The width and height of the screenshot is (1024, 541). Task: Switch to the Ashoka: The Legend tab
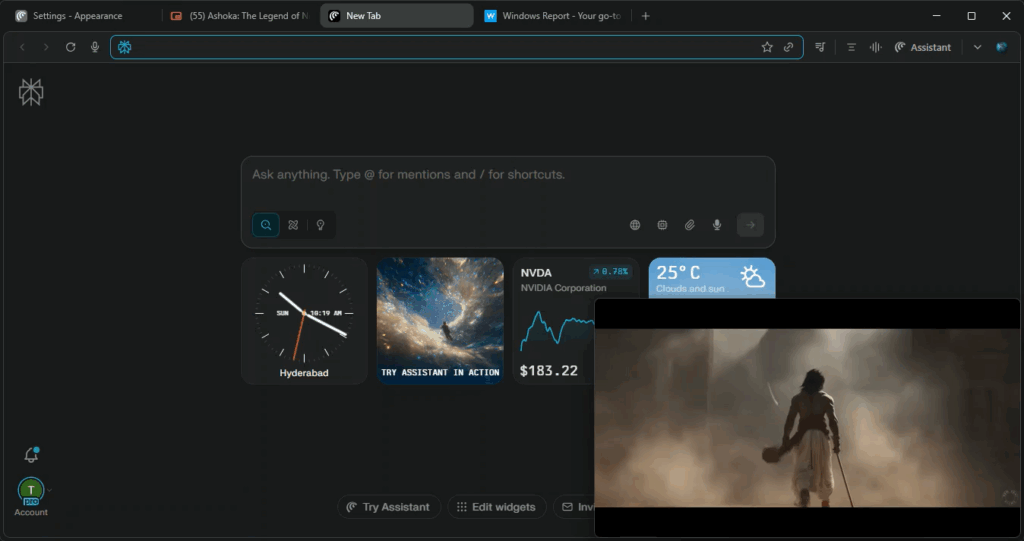[240, 16]
